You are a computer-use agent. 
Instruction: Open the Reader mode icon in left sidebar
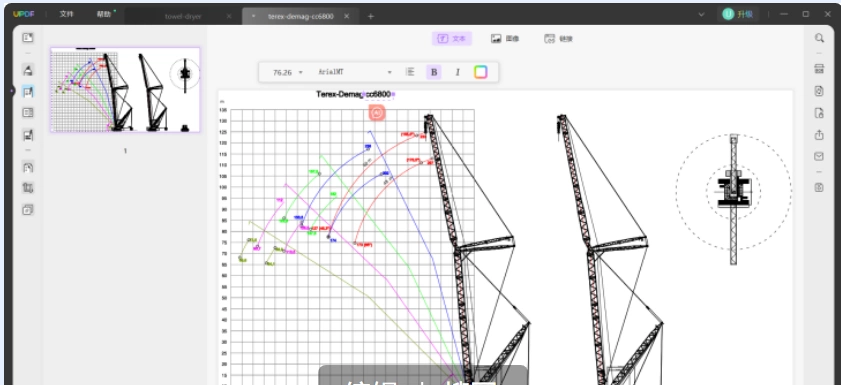click(28, 38)
